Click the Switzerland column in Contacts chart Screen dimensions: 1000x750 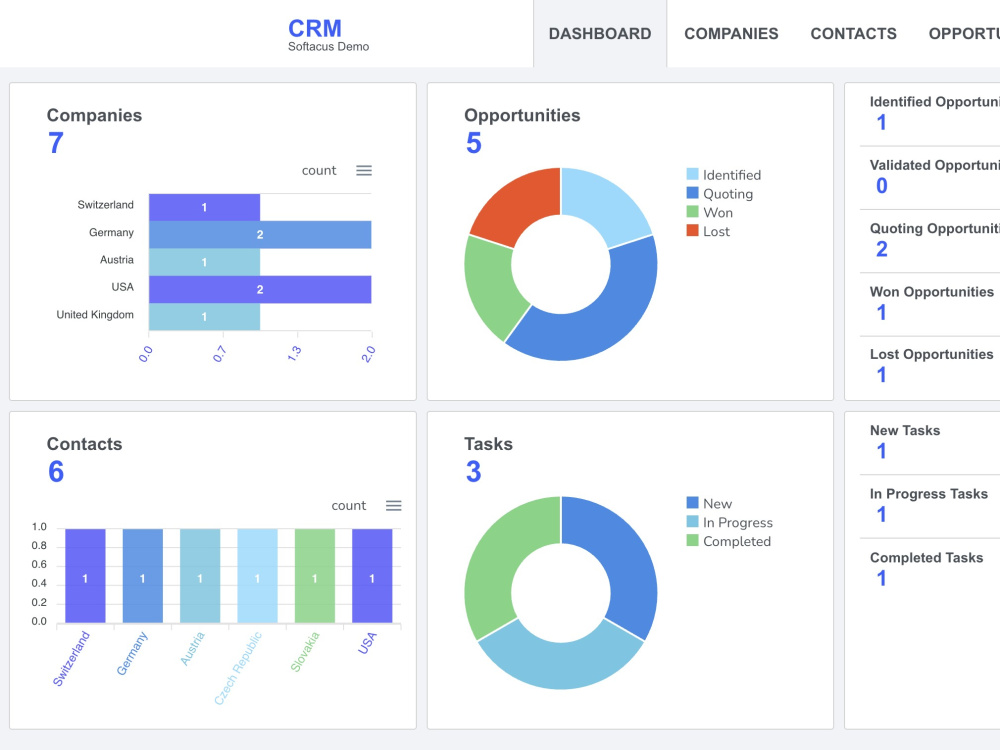(x=85, y=576)
